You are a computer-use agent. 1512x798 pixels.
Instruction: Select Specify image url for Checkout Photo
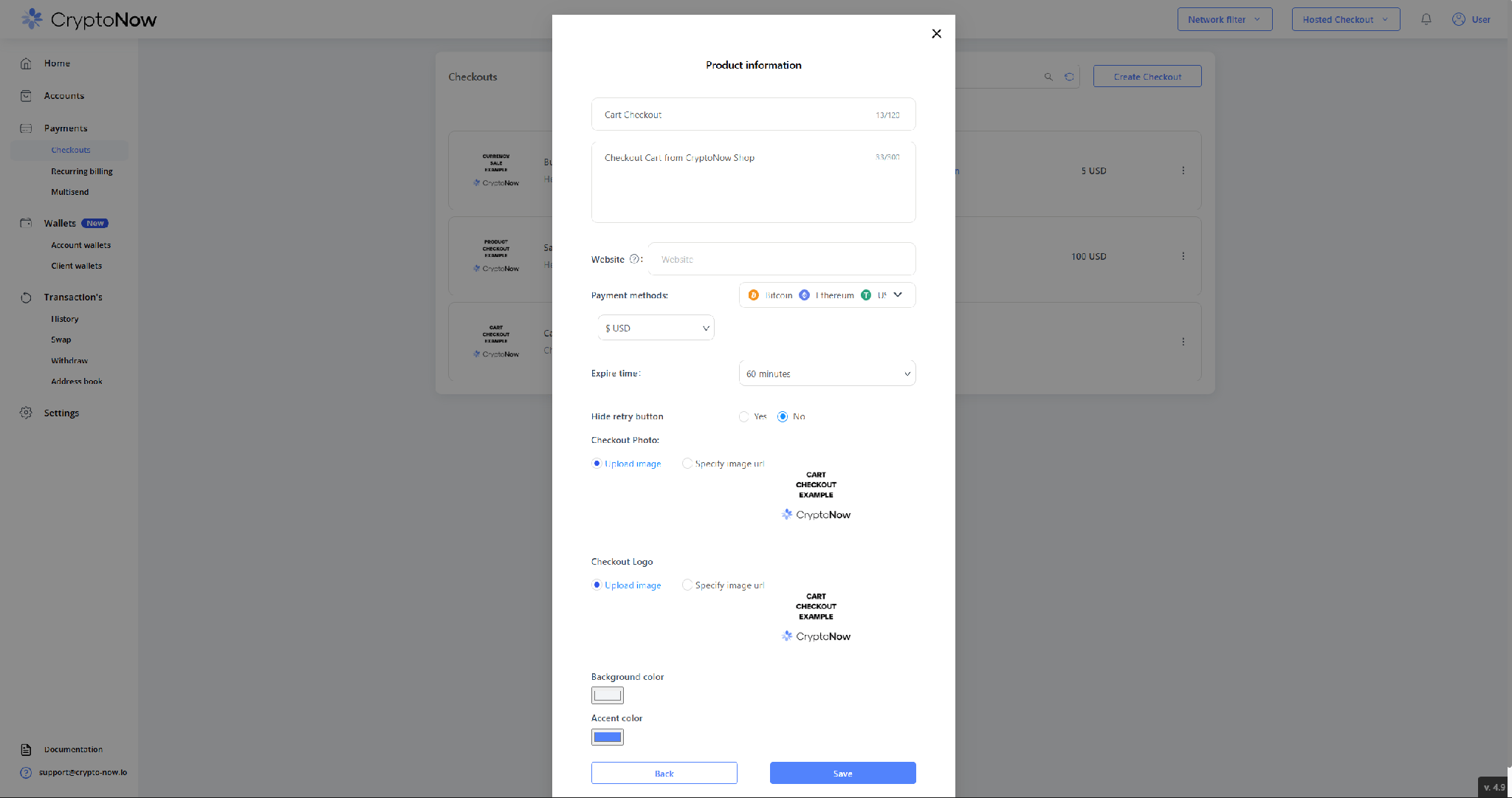[687, 464]
